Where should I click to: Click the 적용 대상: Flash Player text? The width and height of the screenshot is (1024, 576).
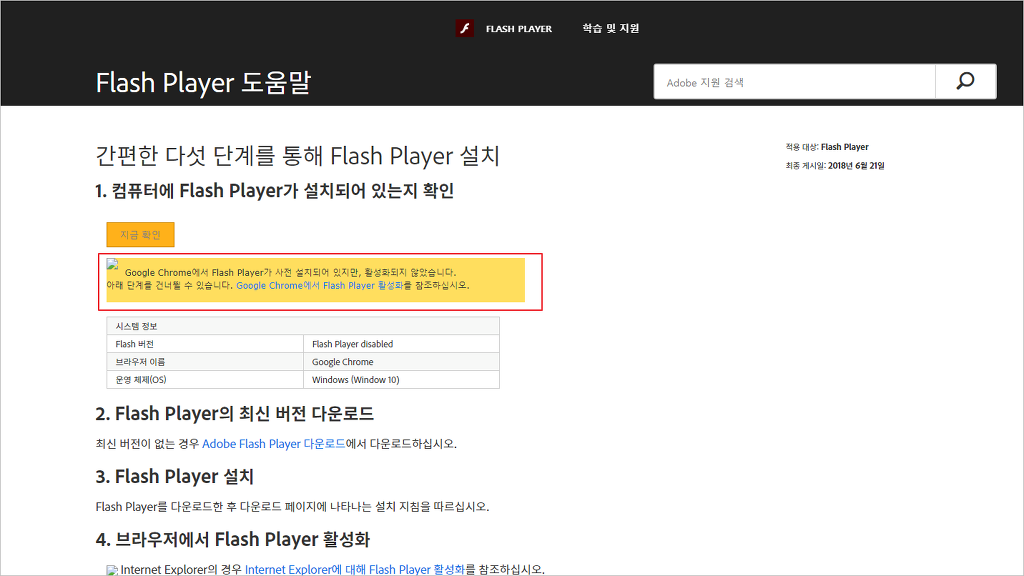pyautogui.click(x=827, y=147)
